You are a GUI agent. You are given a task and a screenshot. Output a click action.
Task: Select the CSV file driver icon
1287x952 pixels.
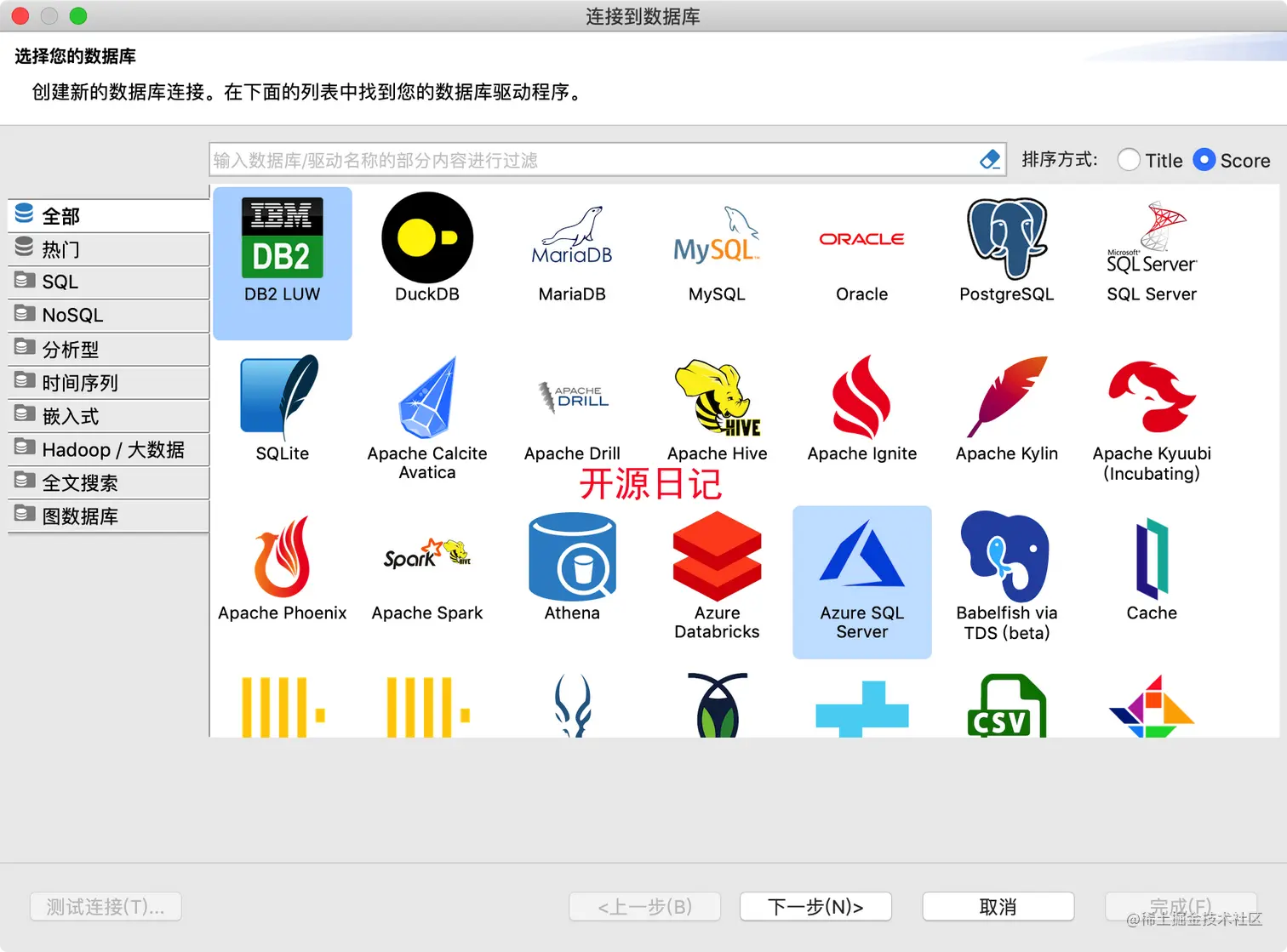1007,706
